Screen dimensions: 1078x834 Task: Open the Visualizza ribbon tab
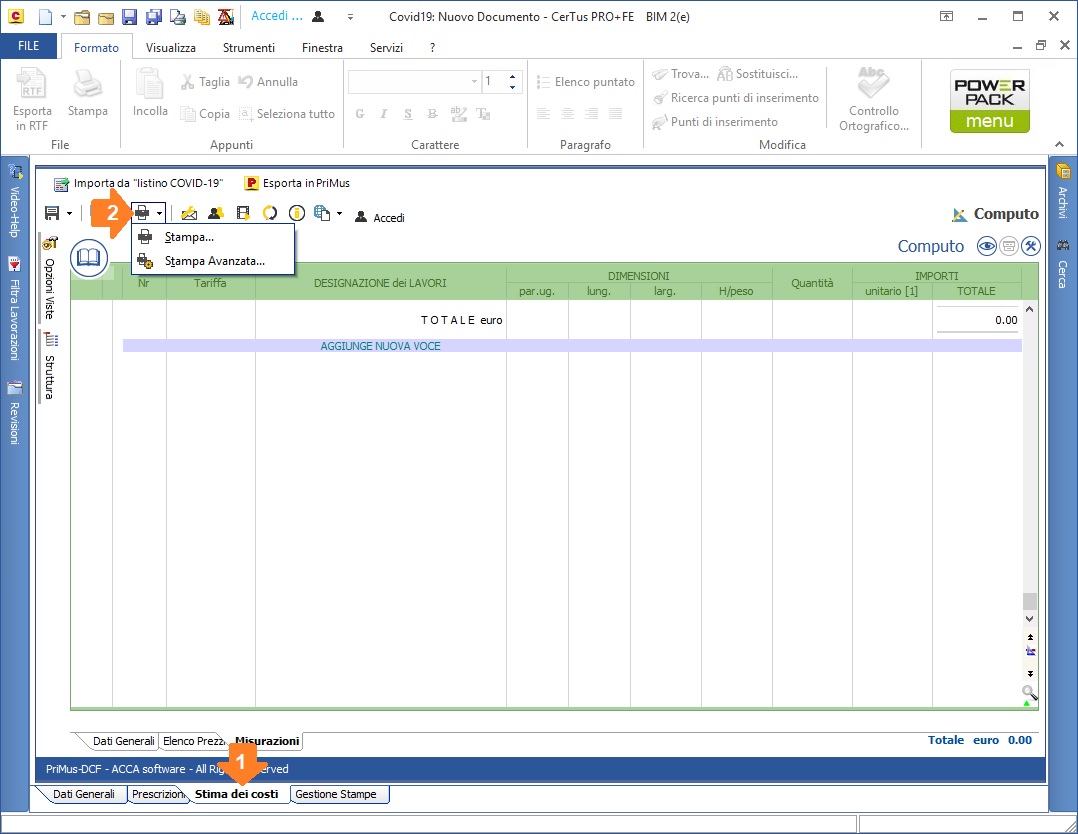pos(170,47)
